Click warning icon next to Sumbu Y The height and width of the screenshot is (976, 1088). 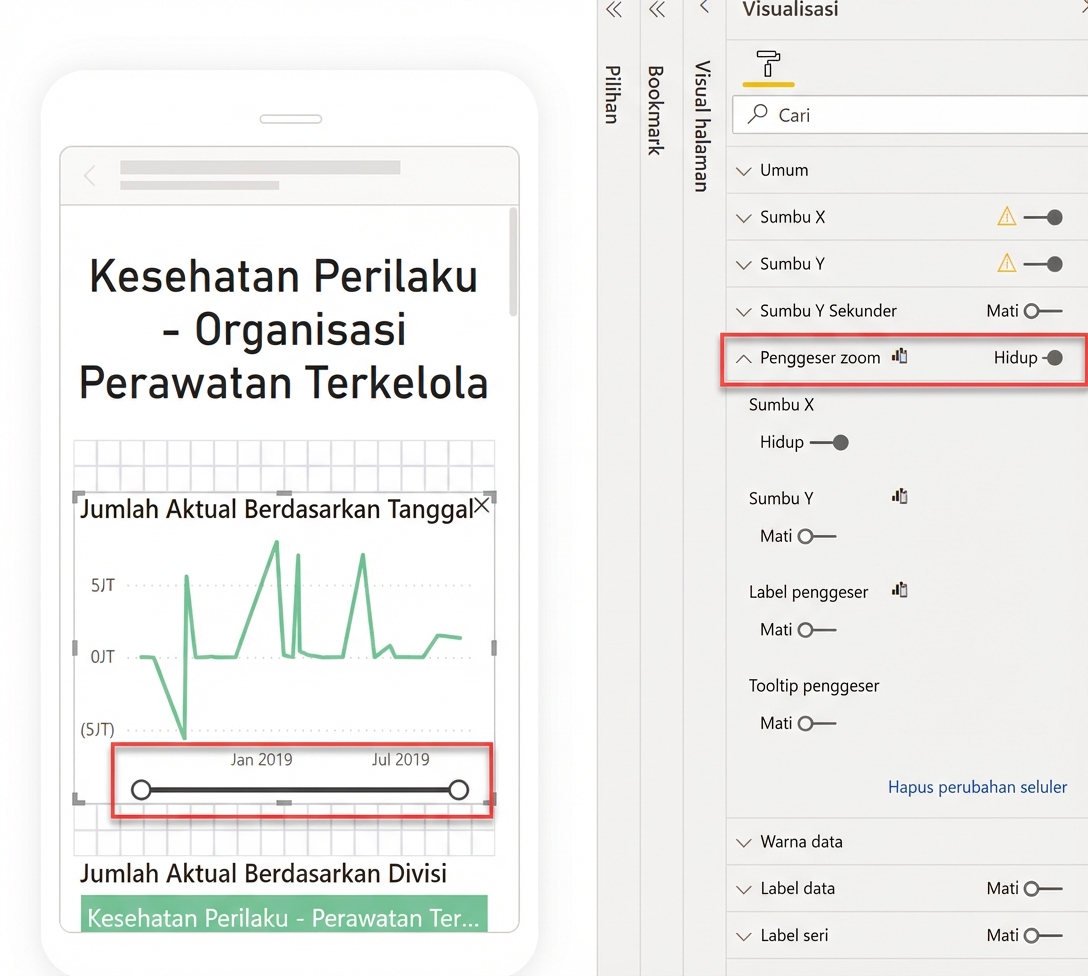click(x=1006, y=263)
